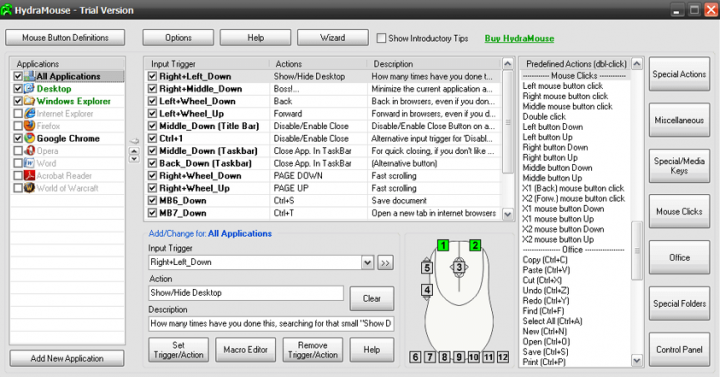
Task: Open the Control Panel actions category
Action: pyautogui.click(x=679, y=349)
